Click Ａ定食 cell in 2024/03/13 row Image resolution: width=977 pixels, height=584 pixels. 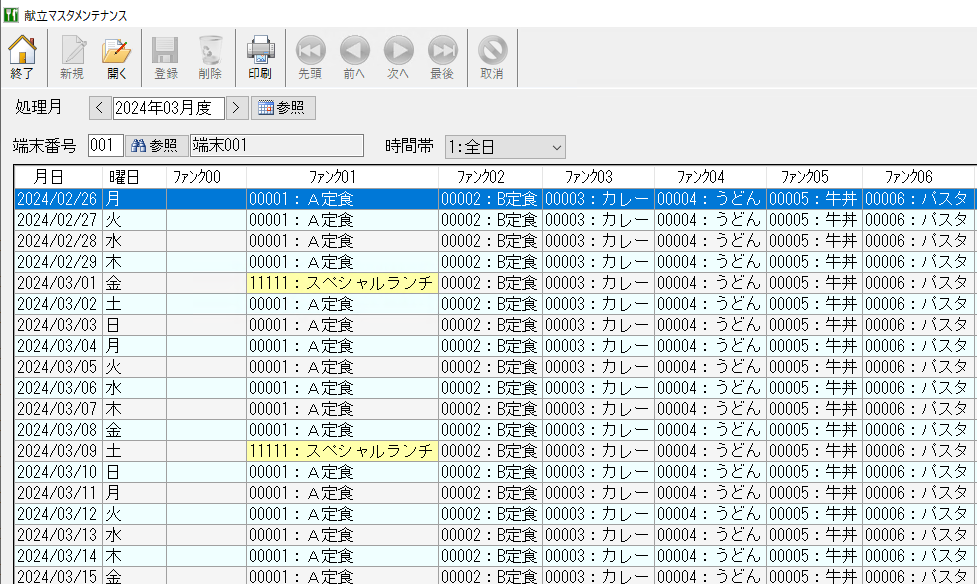[x=343, y=535]
